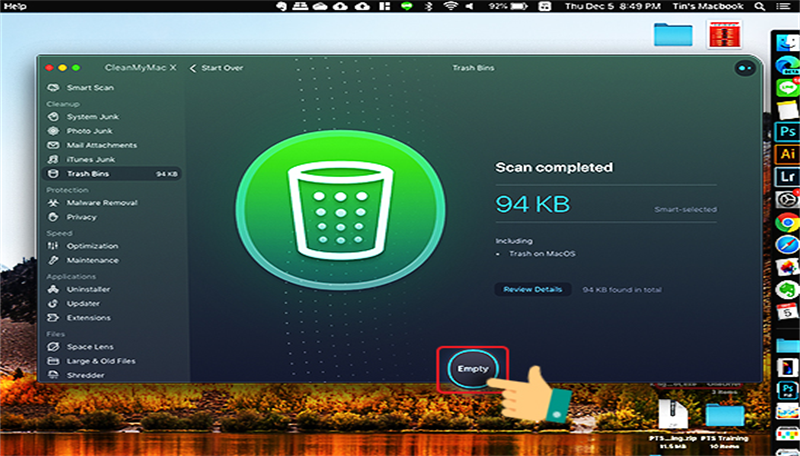This screenshot has height=456, width=800.
Task: Open the LINE app in Dock
Action: click(788, 87)
